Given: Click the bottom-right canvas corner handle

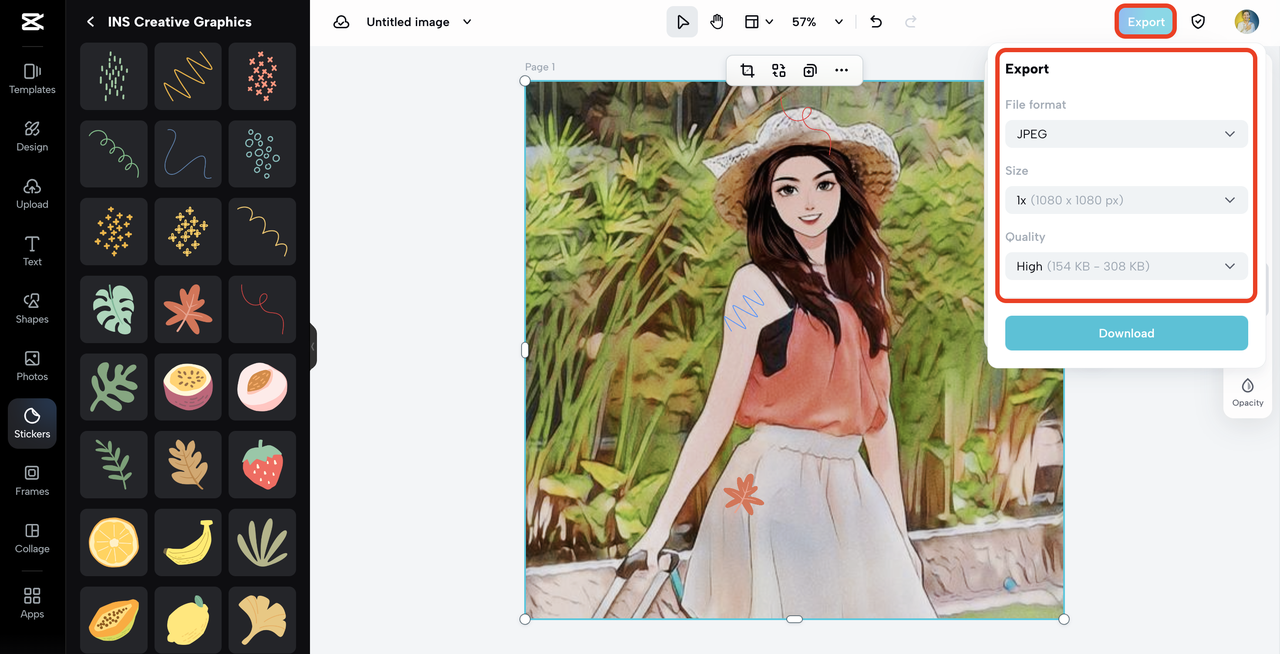Looking at the screenshot, I should click(x=1064, y=619).
